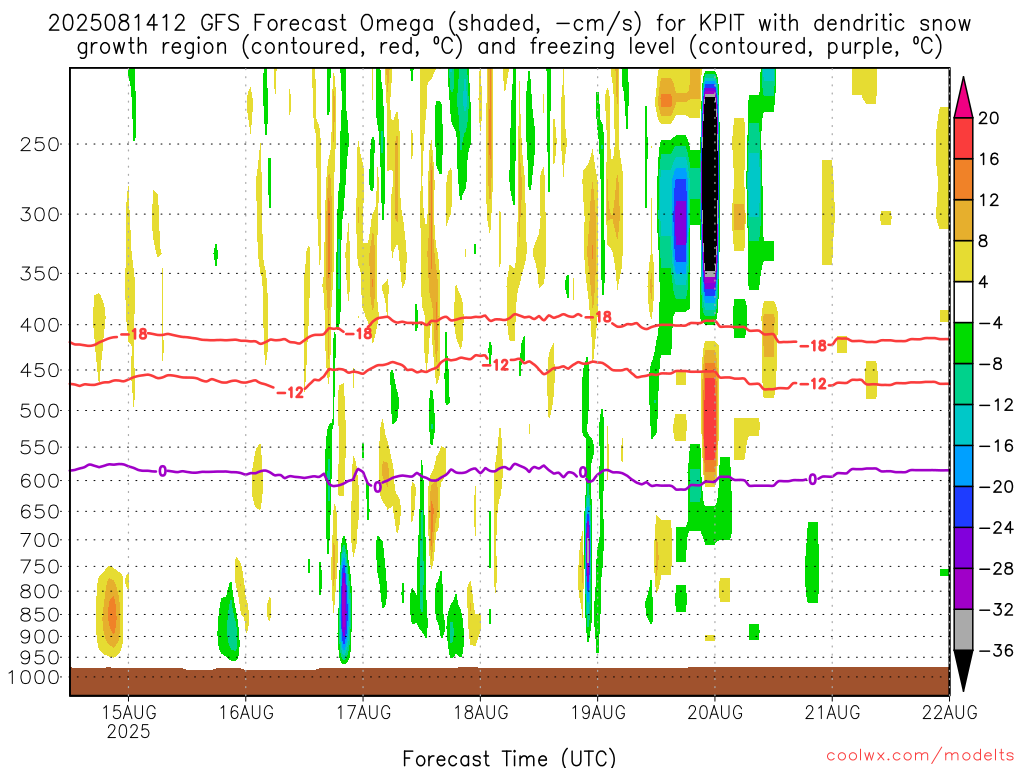Select the cyan -16 to -12 colorbar swatch
This screenshot has width=1024, height=768.
[x=963, y=425]
